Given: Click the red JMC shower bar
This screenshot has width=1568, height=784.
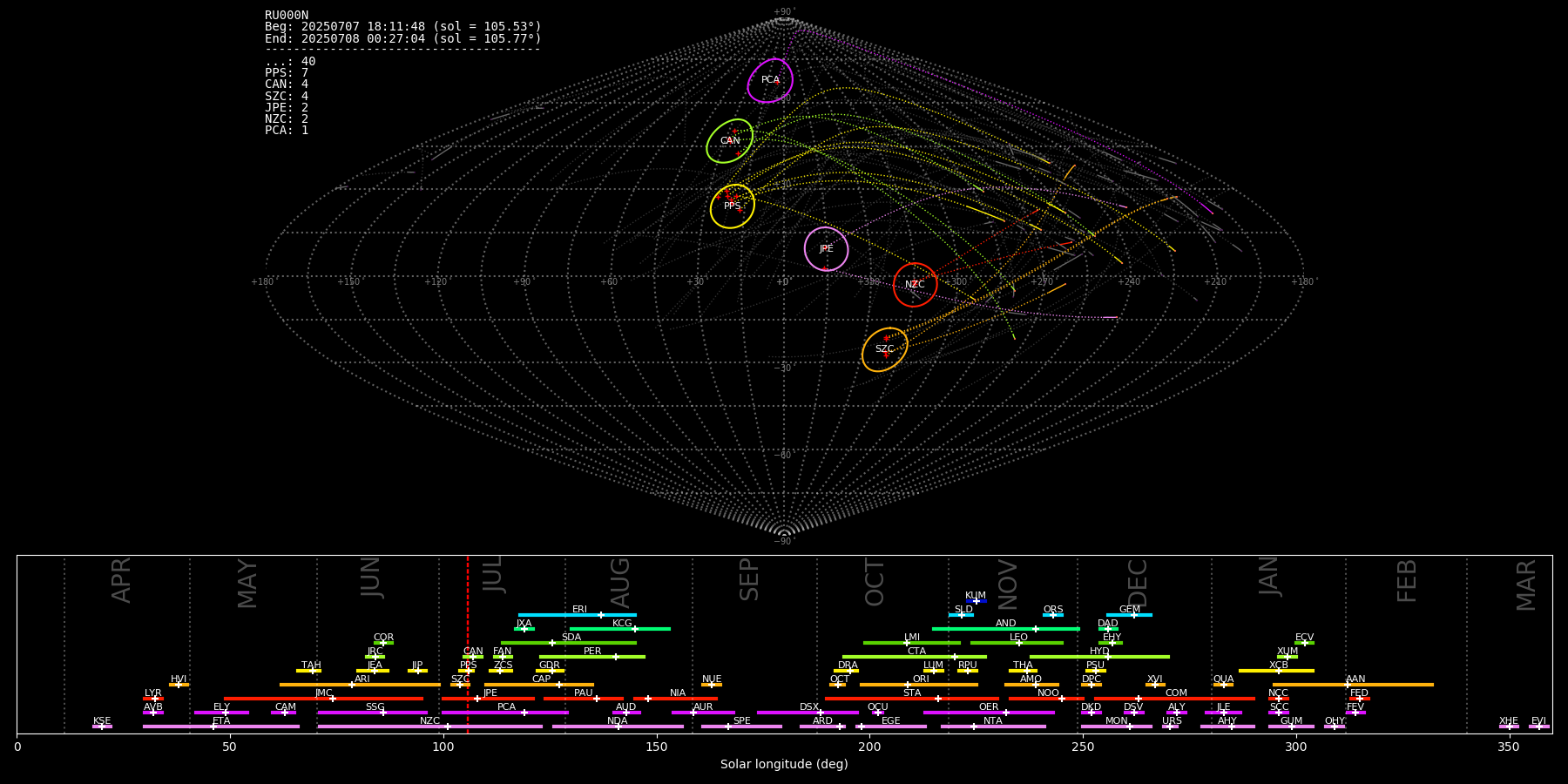Looking at the screenshot, I should tap(324, 699).
